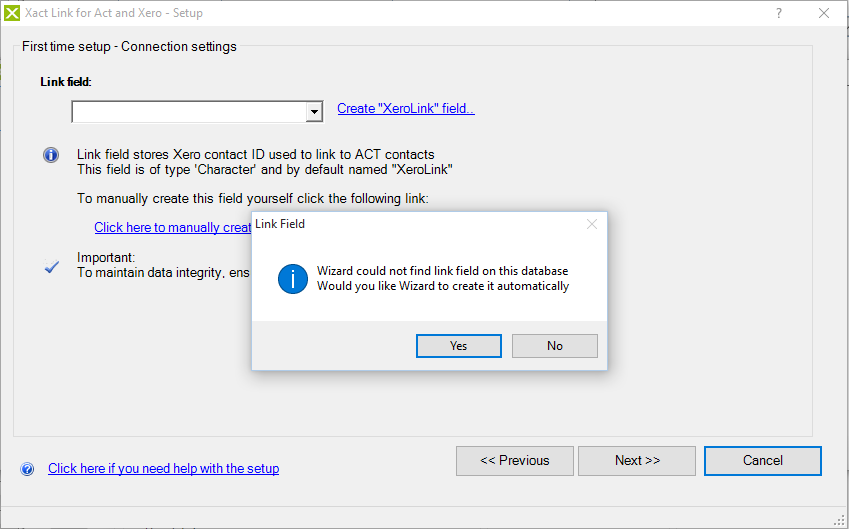Click "First time setup - Connection settings" heading

point(129,47)
